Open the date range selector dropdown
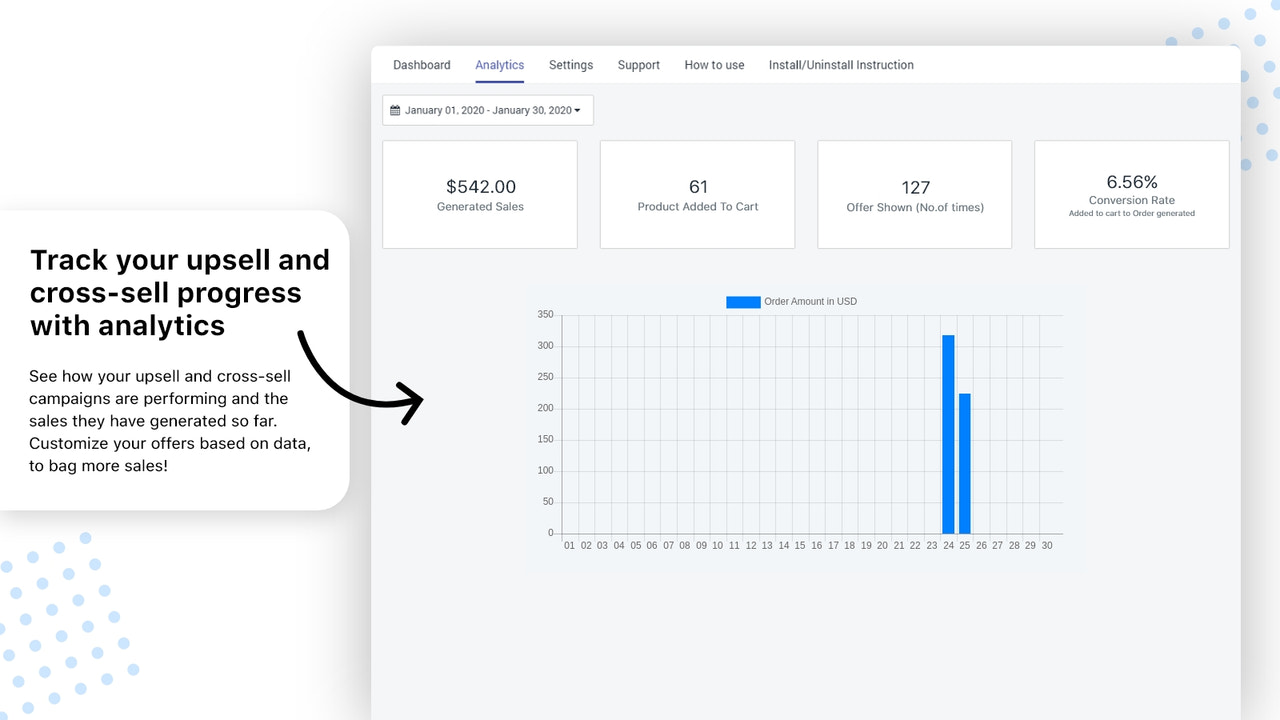This screenshot has height=720, width=1280. point(487,110)
